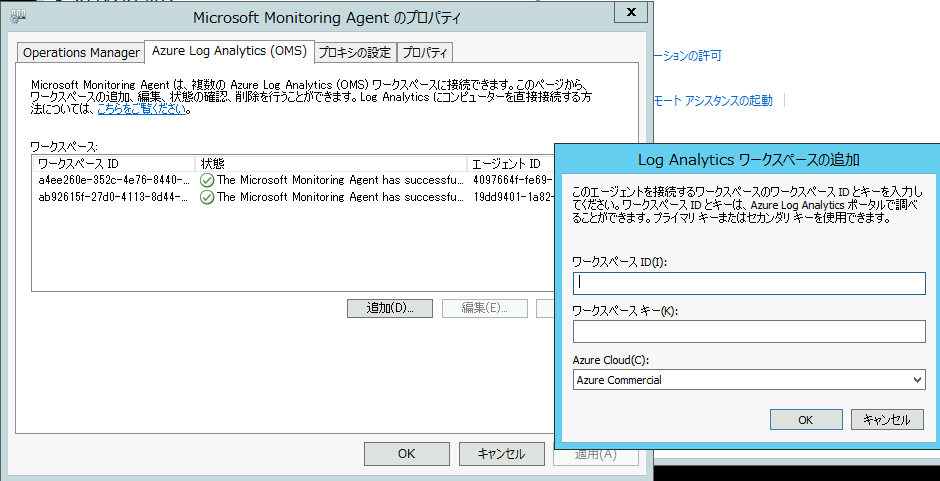This screenshot has height=481, width=940.
Task: Click the green check icon in the a4ee260e row
Action: click(x=207, y=180)
